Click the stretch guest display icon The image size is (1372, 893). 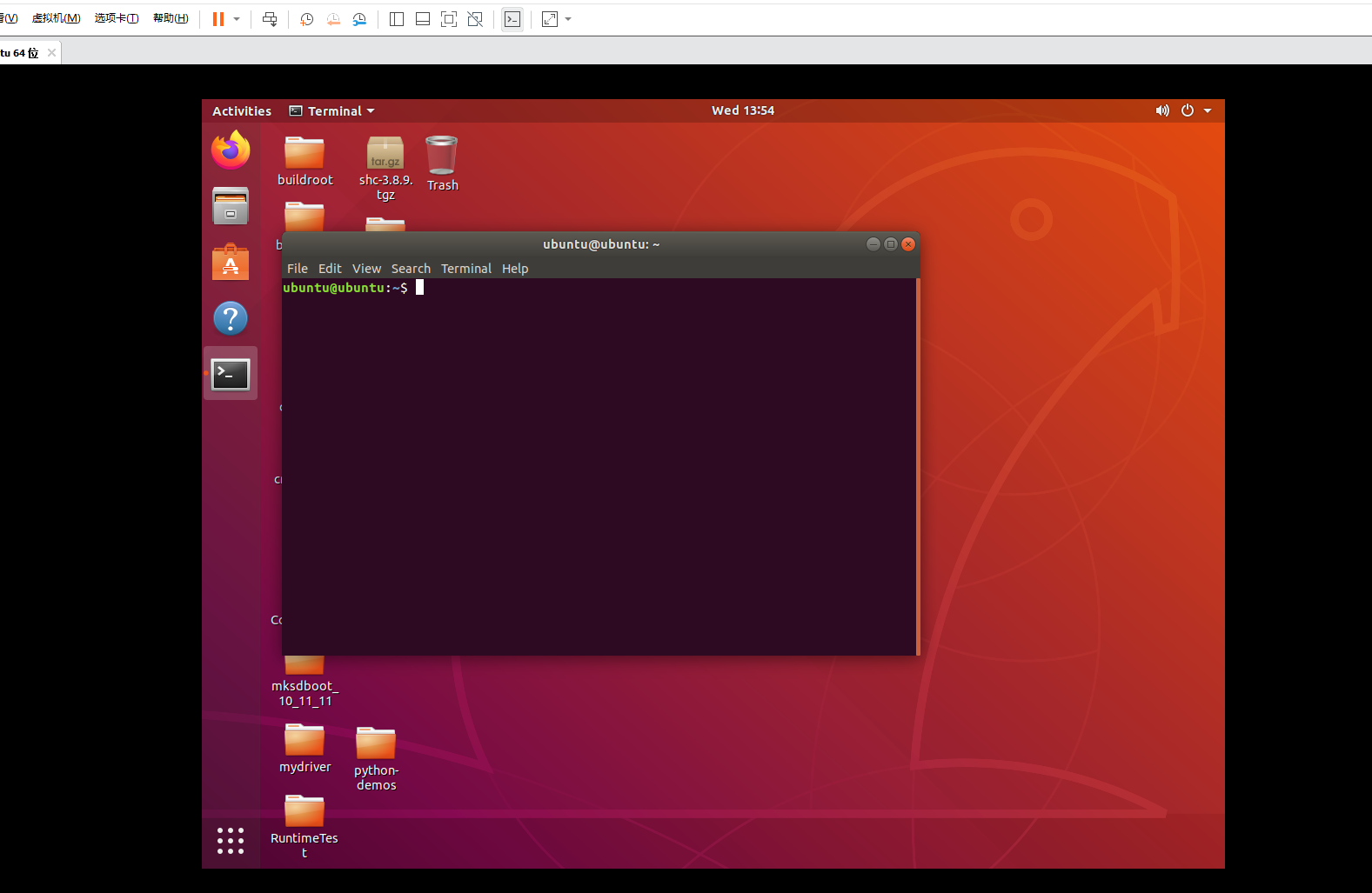[x=550, y=19]
